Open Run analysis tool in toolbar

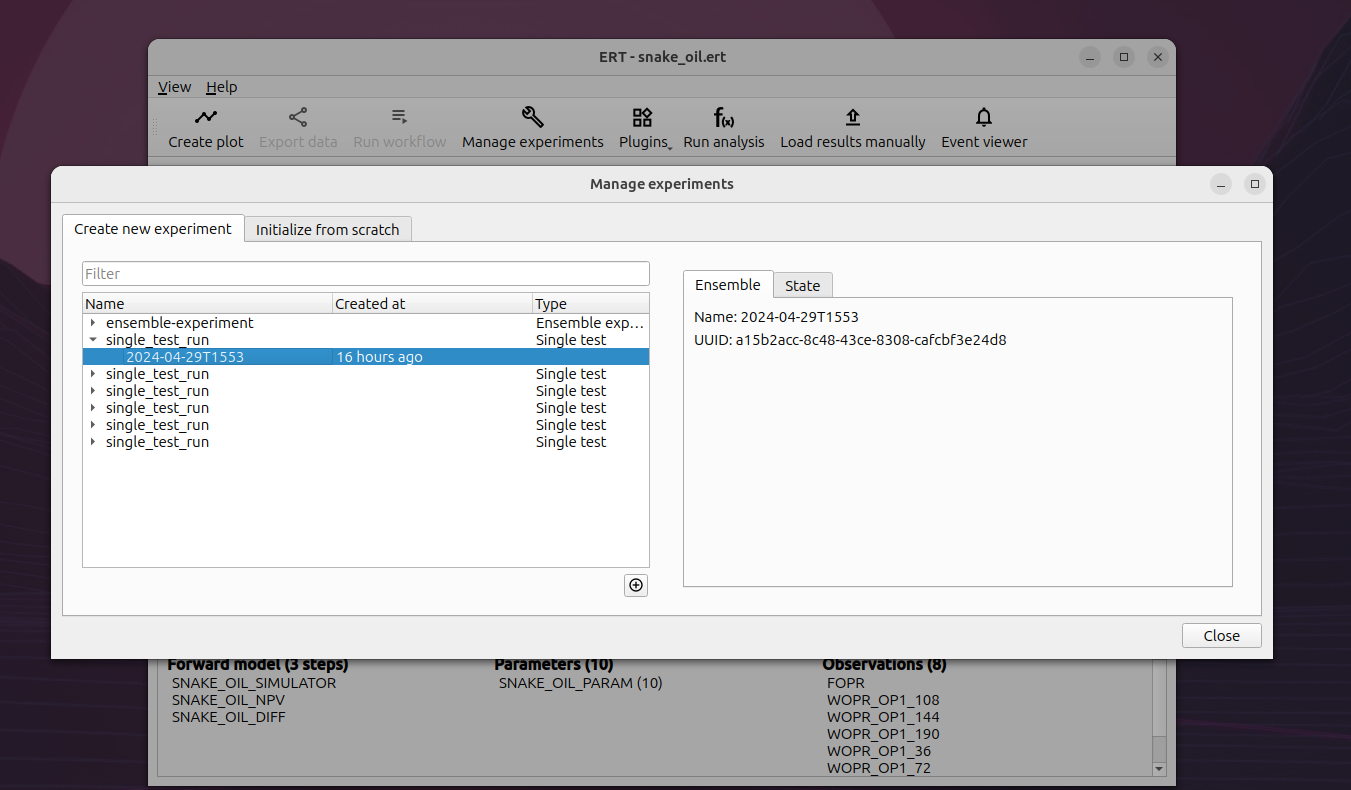click(x=723, y=128)
